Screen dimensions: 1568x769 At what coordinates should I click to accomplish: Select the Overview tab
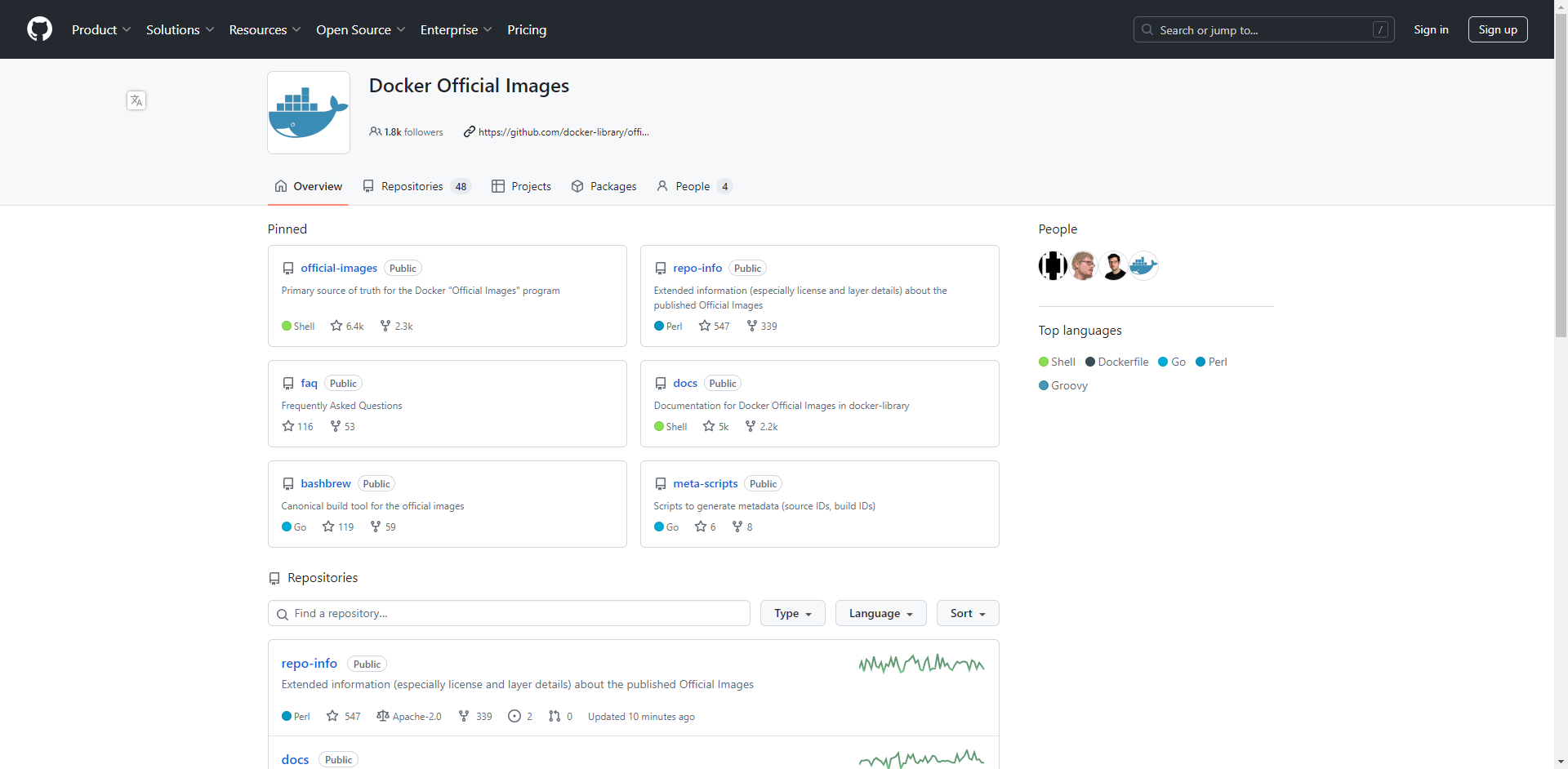(x=309, y=186)
